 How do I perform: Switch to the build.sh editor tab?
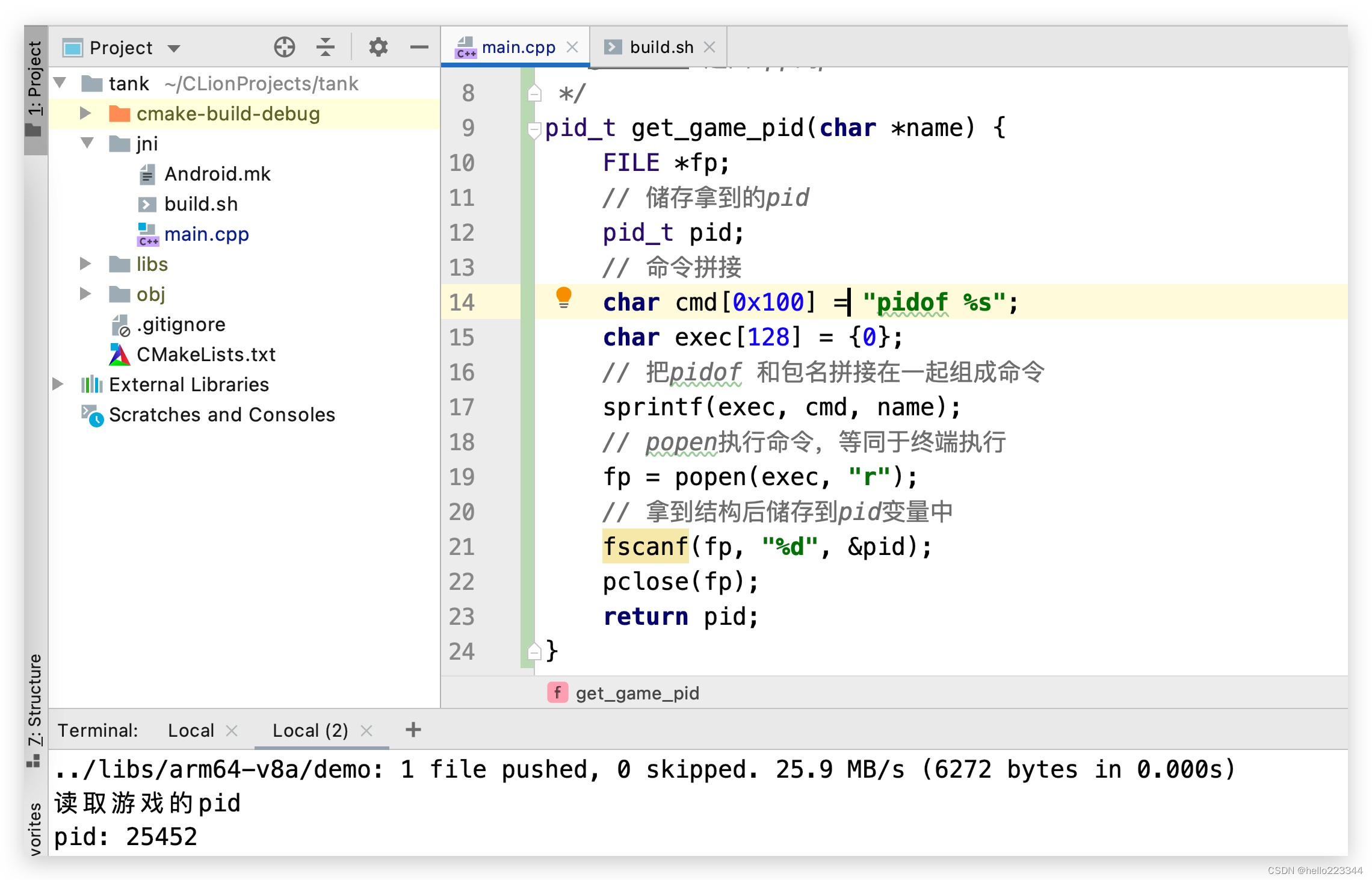660,47
